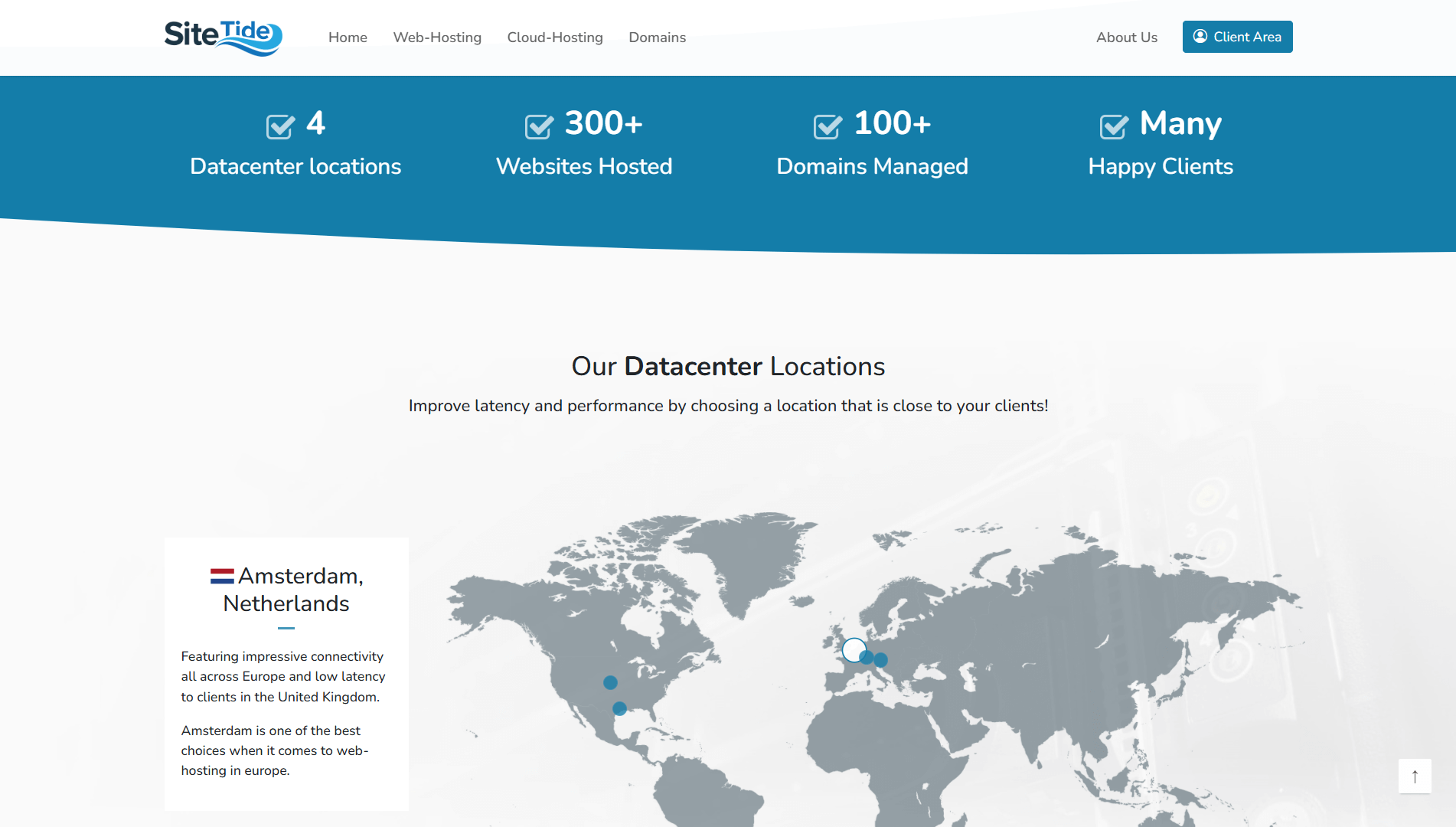Select the white highlighted Amsterdam map marker

click(x=853, y=649)
